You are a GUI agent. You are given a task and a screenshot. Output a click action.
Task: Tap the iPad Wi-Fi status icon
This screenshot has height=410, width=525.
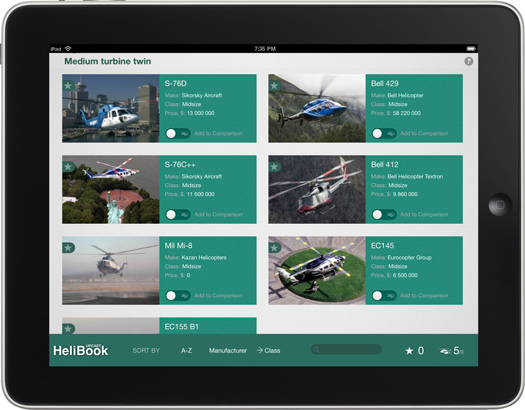coord(68,49)
